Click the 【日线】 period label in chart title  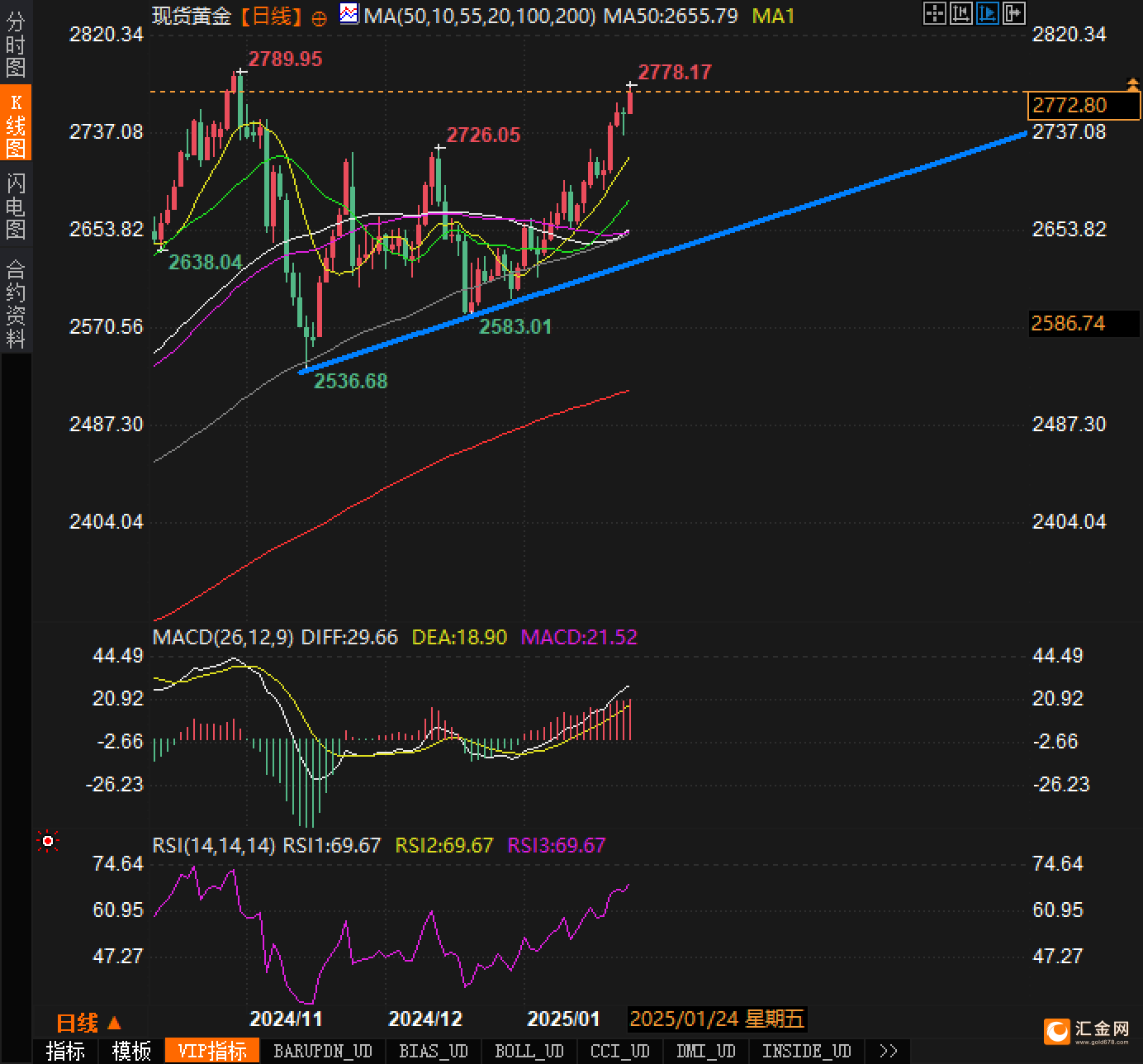272,16
